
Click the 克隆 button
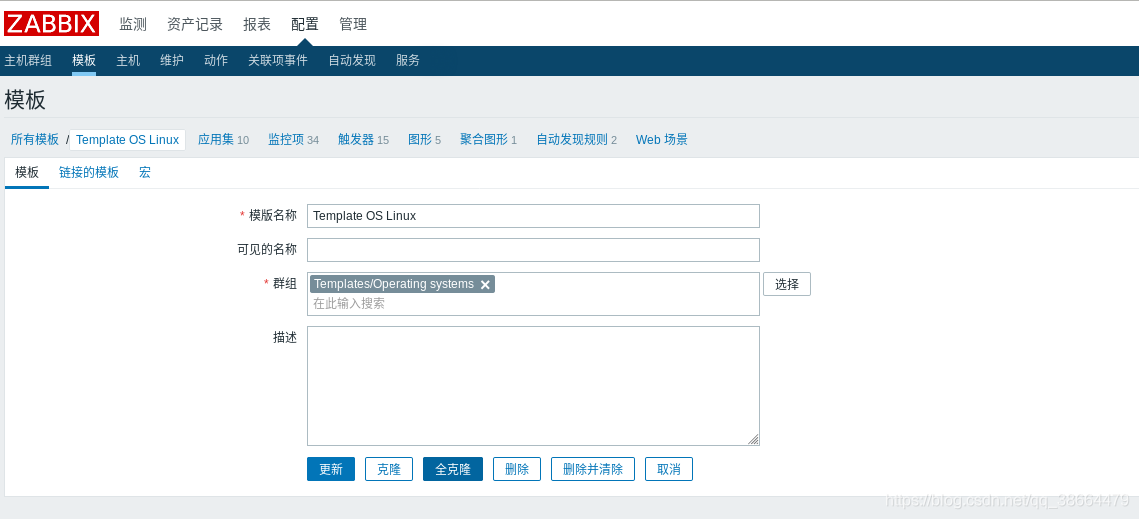coord(389,469)
